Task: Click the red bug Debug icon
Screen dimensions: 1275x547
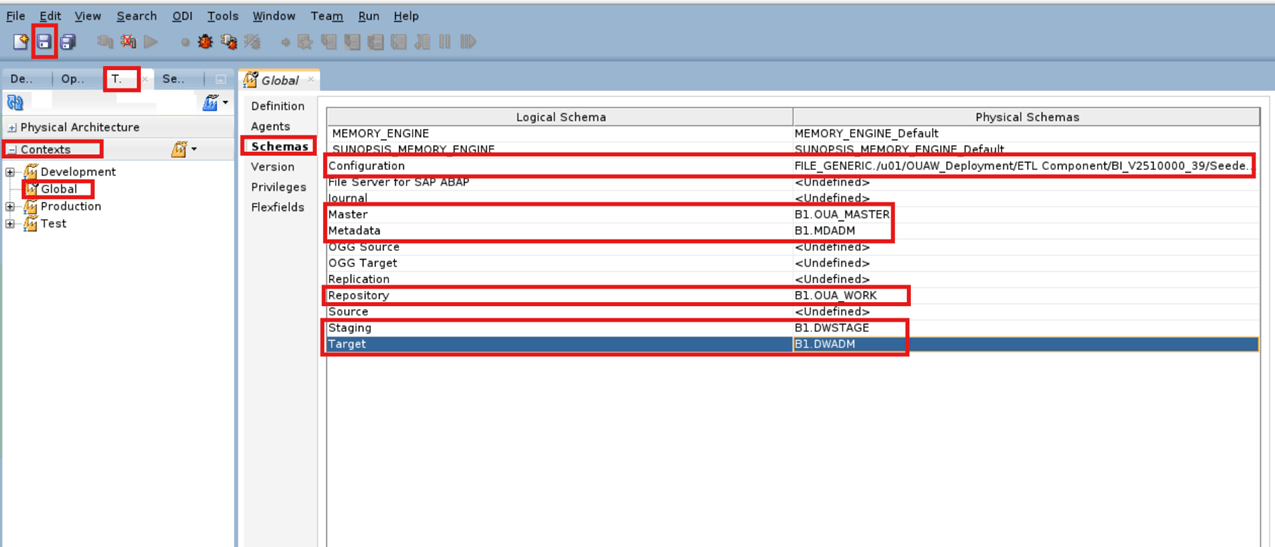Action: [205, 42]
